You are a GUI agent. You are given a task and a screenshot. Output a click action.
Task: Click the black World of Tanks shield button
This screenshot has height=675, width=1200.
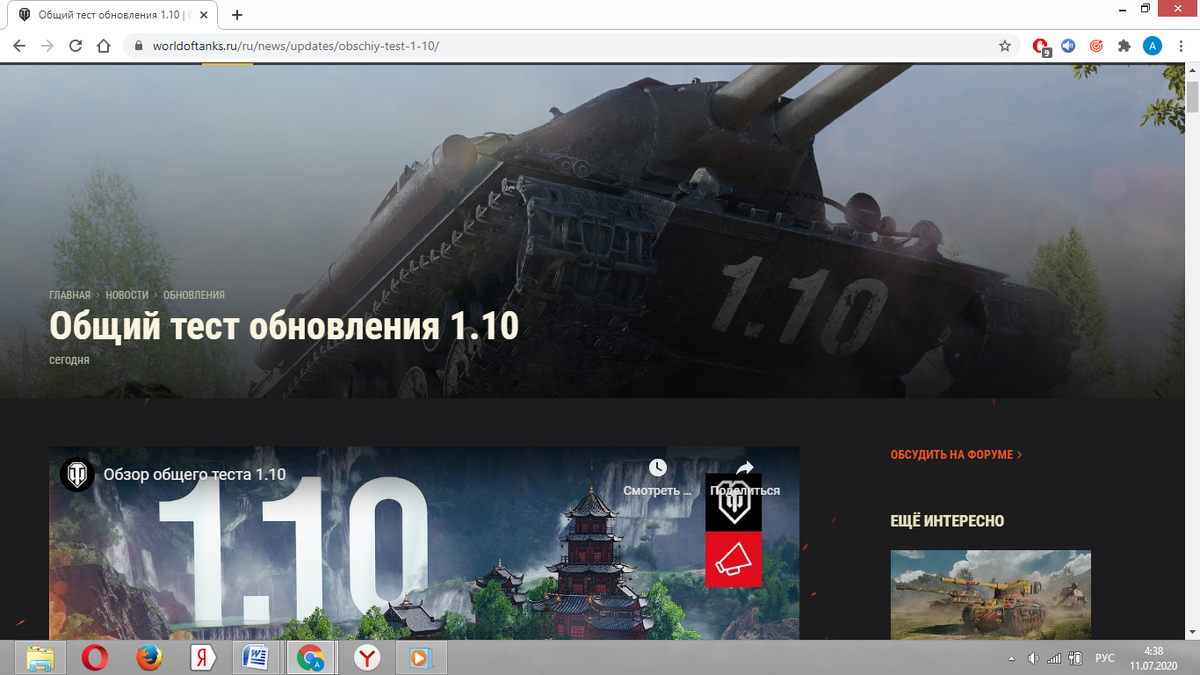(x=734, y=503)
